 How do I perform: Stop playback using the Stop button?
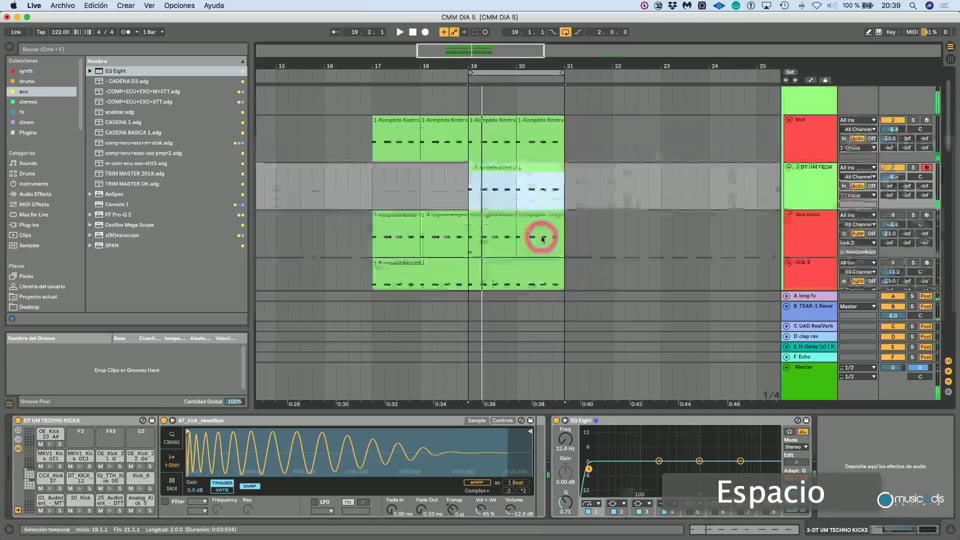point(413,32)
